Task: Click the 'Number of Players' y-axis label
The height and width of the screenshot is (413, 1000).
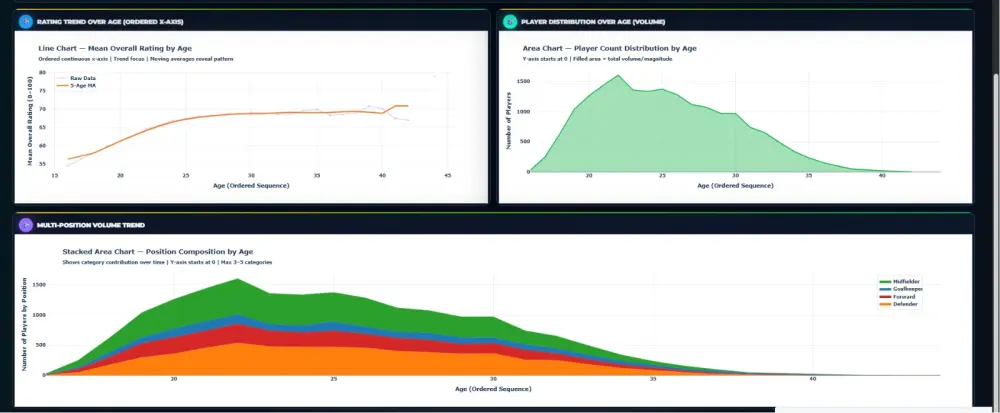Action: pyautogui.click(x=509, y=122)
